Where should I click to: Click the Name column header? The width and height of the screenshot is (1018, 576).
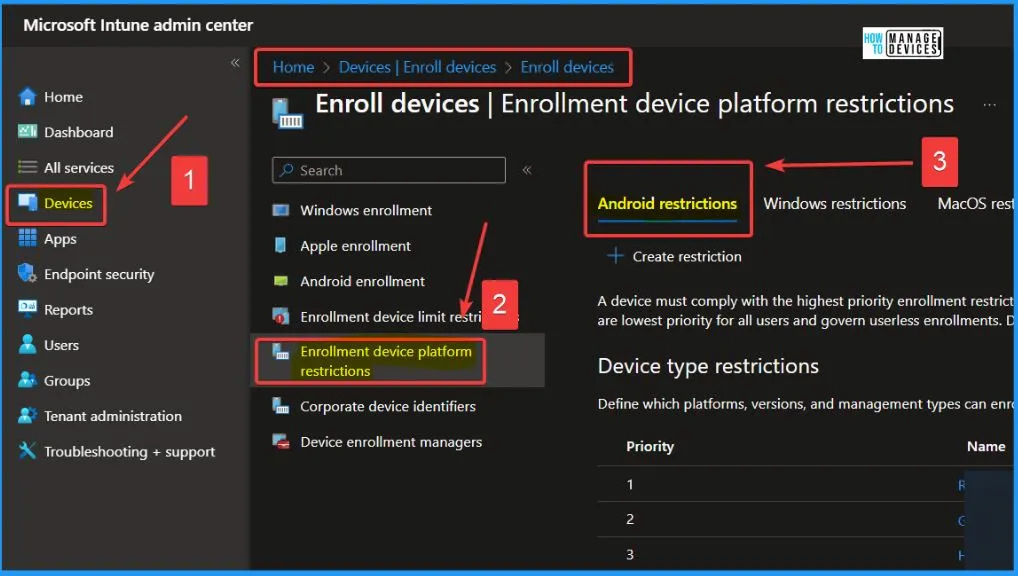[986, 446]
